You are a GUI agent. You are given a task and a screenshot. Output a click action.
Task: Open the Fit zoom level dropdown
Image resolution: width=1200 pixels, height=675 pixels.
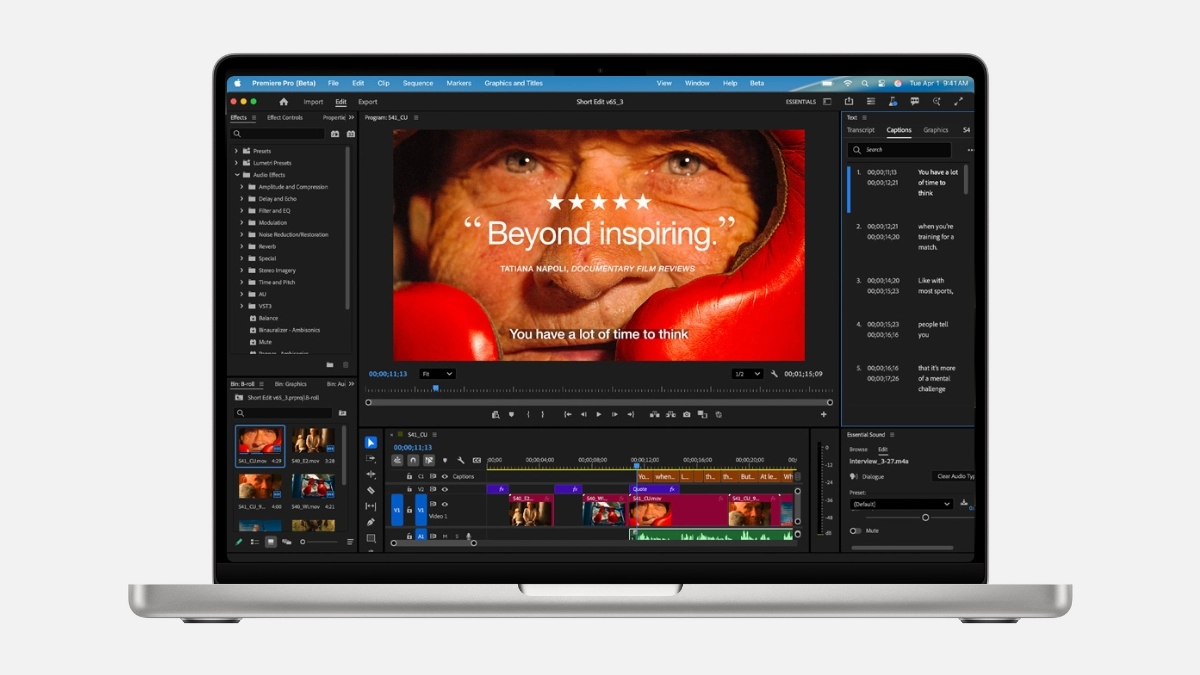tap(437, 374)
